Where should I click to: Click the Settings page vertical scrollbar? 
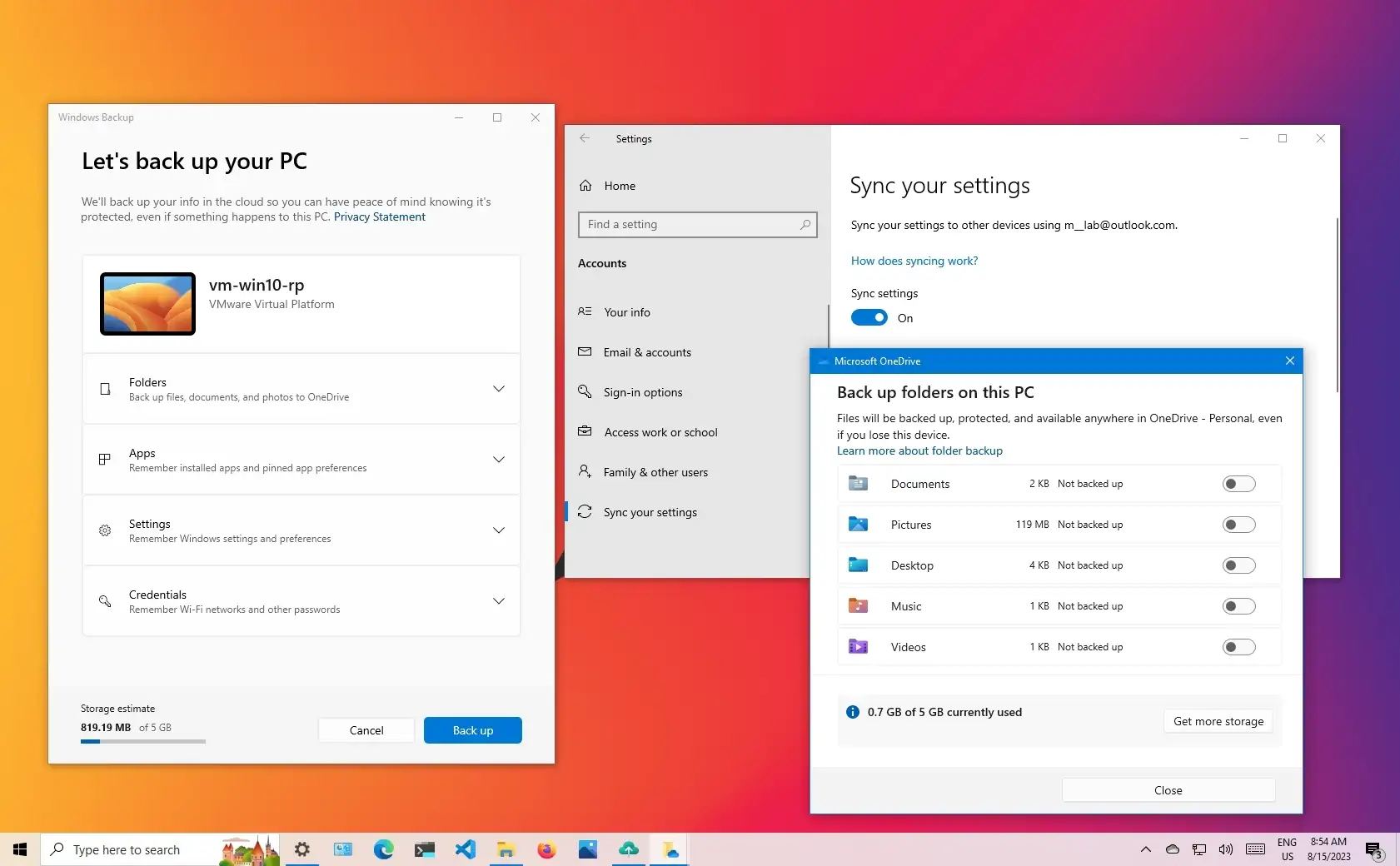click(x=1336, y=305)
